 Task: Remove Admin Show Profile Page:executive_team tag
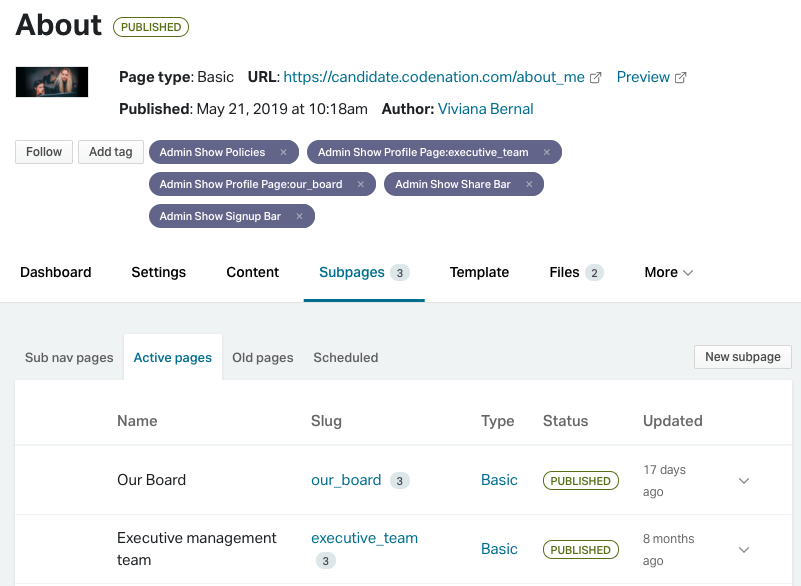tap(547, 152)
